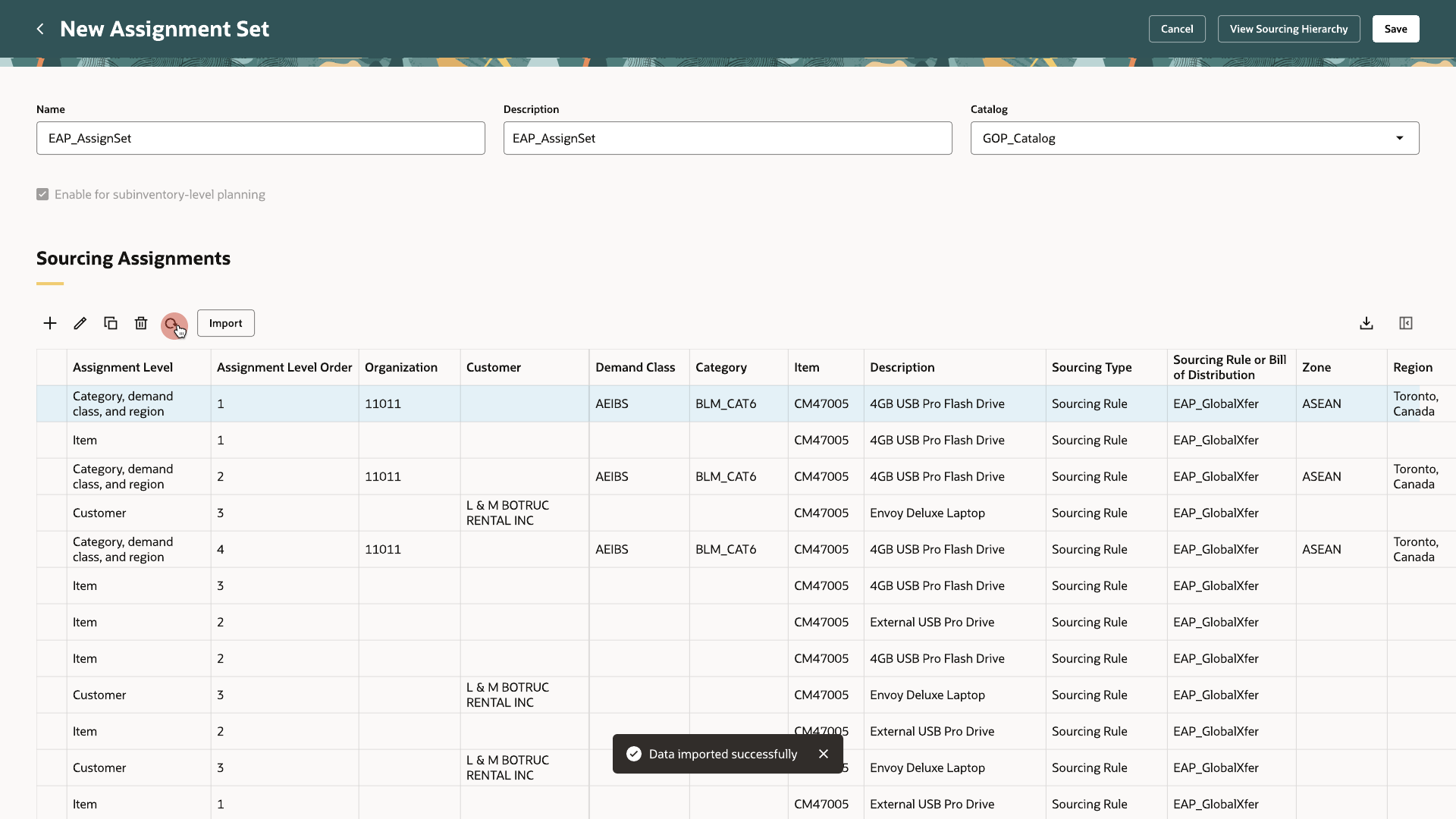
Task: Click Sourcing Rule or Bill of Distribution header
Action: (x=1230, y=367)
